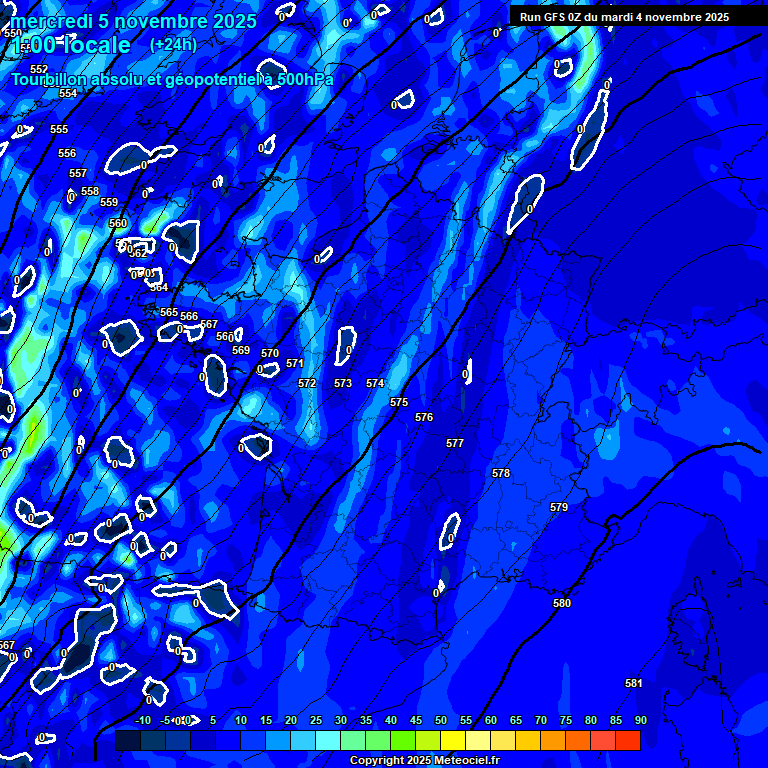Click the date title mercredi 5 novembre 2025

click(x=133, y=21)
